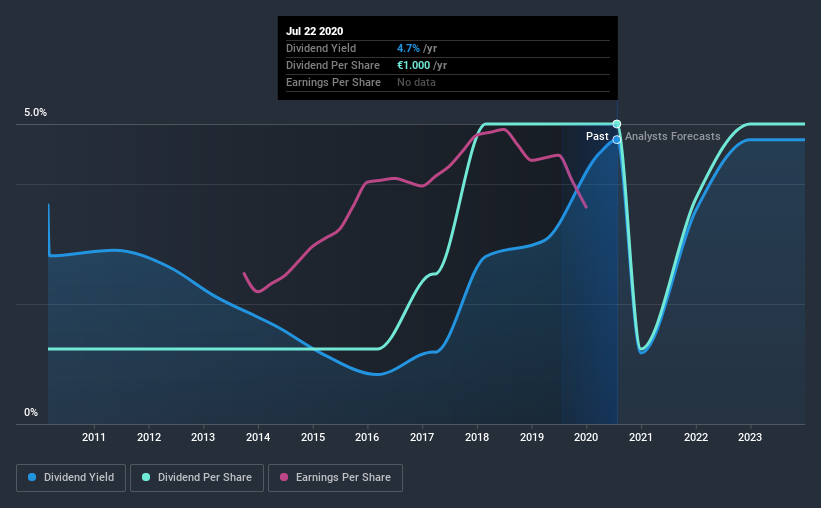The width and height of the screenshot is (821, 508).
Task: Click the teal data point marker at Jul 2020
Action: [617, 124]
